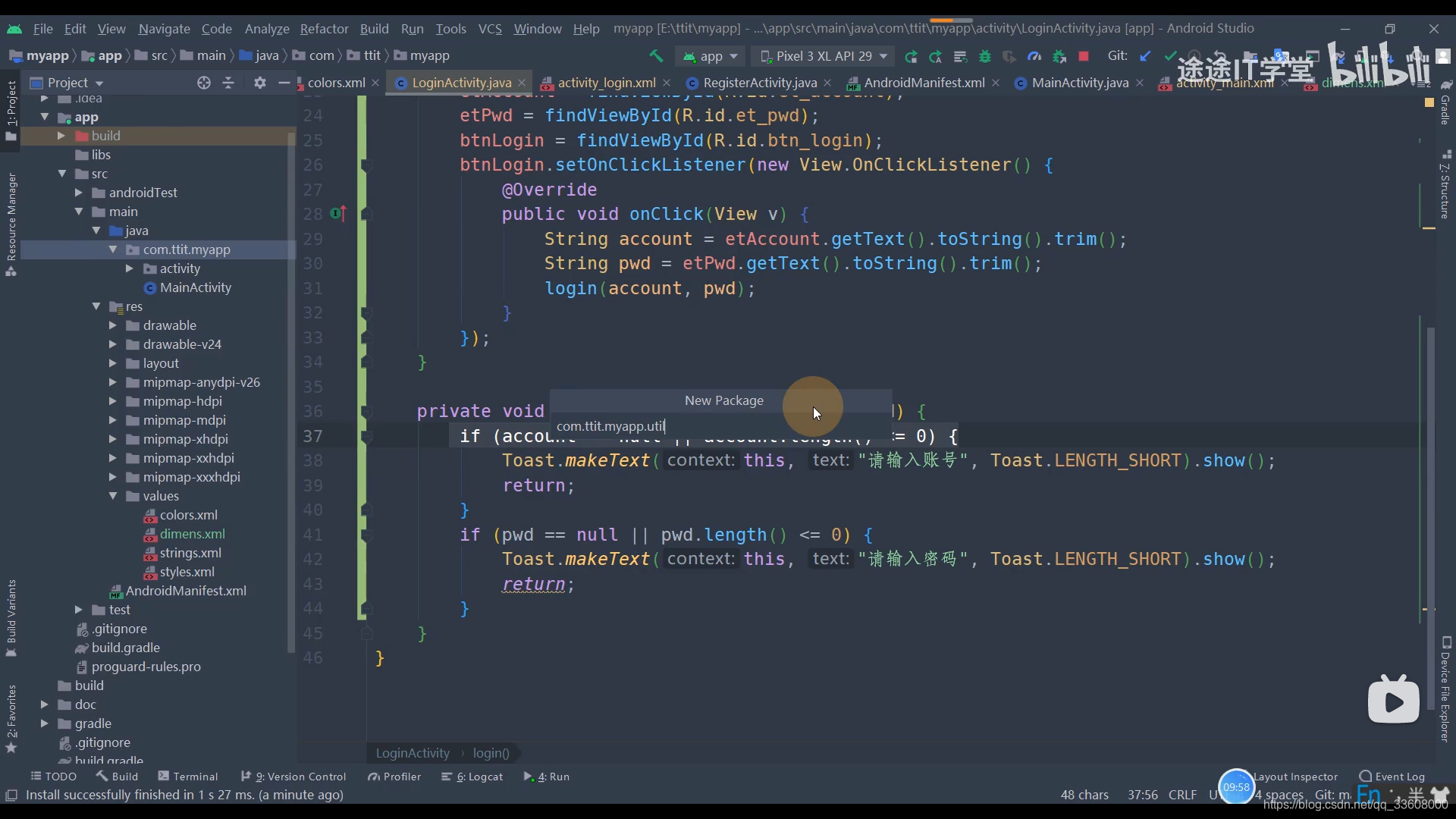Collapse the res folder node

96,306
